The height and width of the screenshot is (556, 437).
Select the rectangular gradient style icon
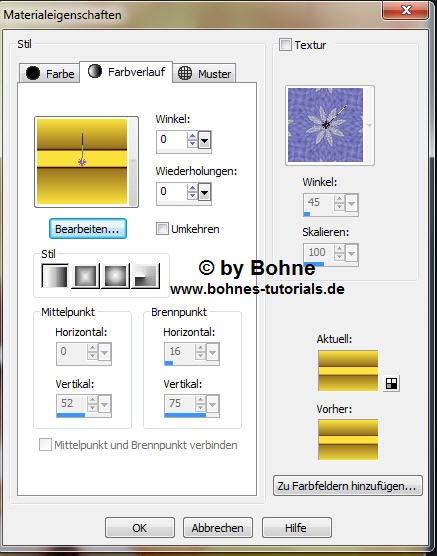coord(85,276)
